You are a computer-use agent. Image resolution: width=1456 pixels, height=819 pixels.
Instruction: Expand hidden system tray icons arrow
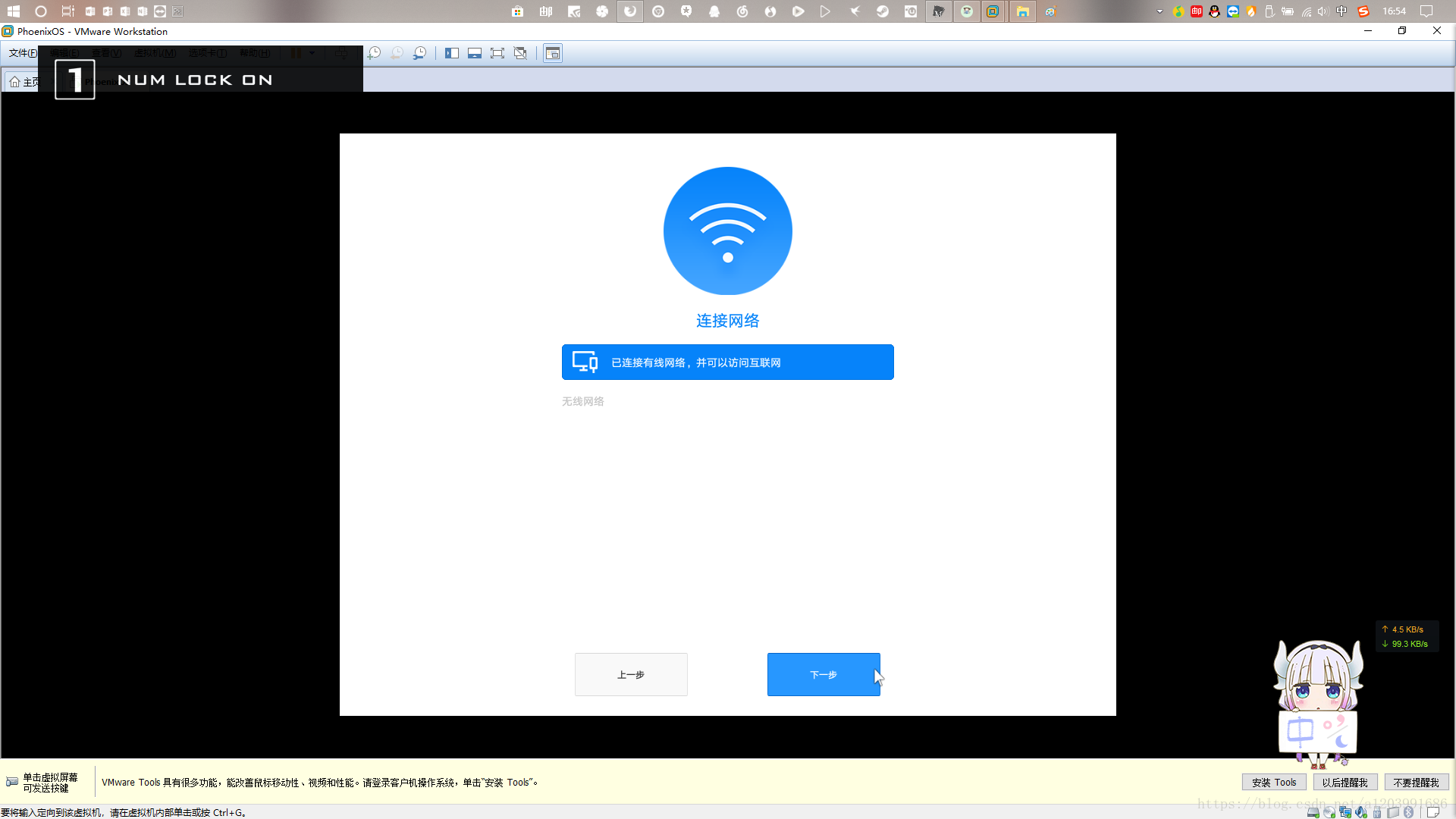coord(1159,11)
